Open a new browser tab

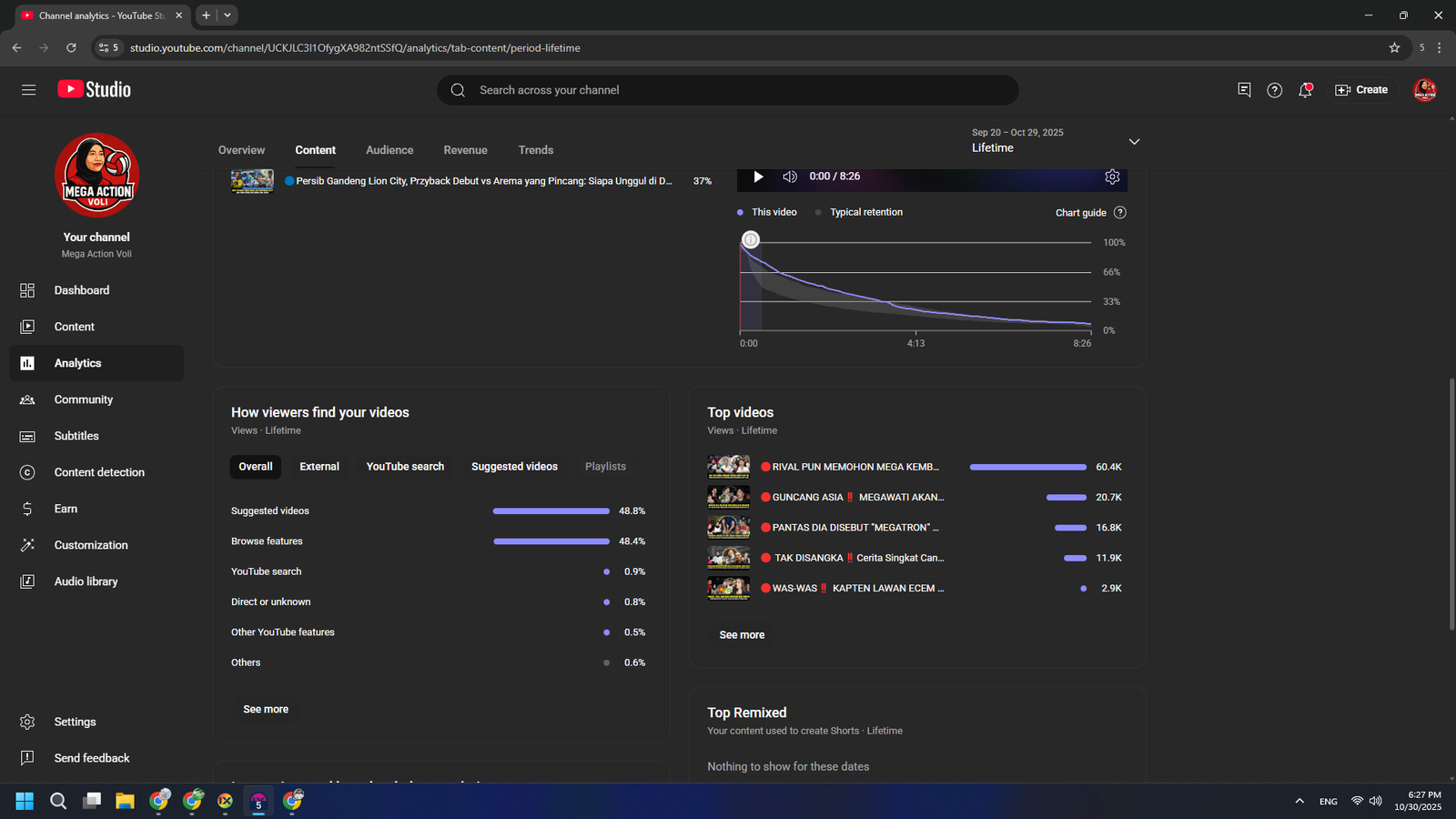pos(207,15)
